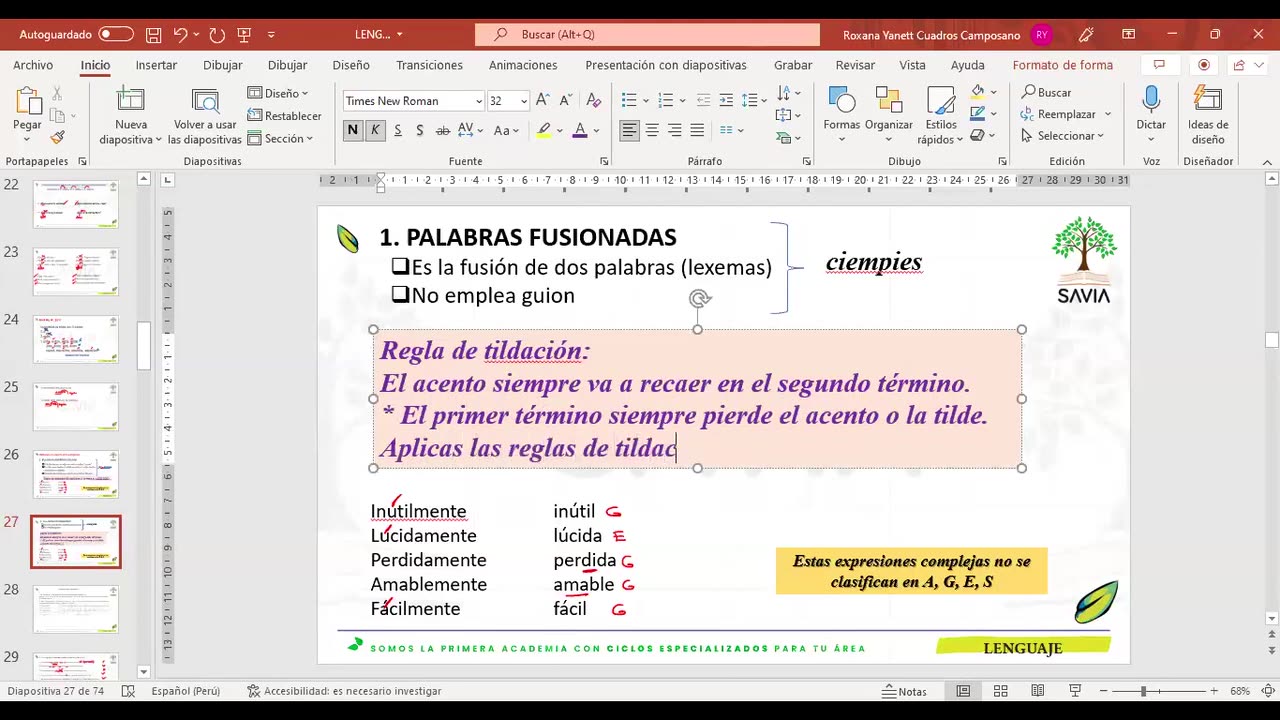
Task: Click the decrease list level icon
Action: (703, 100)
